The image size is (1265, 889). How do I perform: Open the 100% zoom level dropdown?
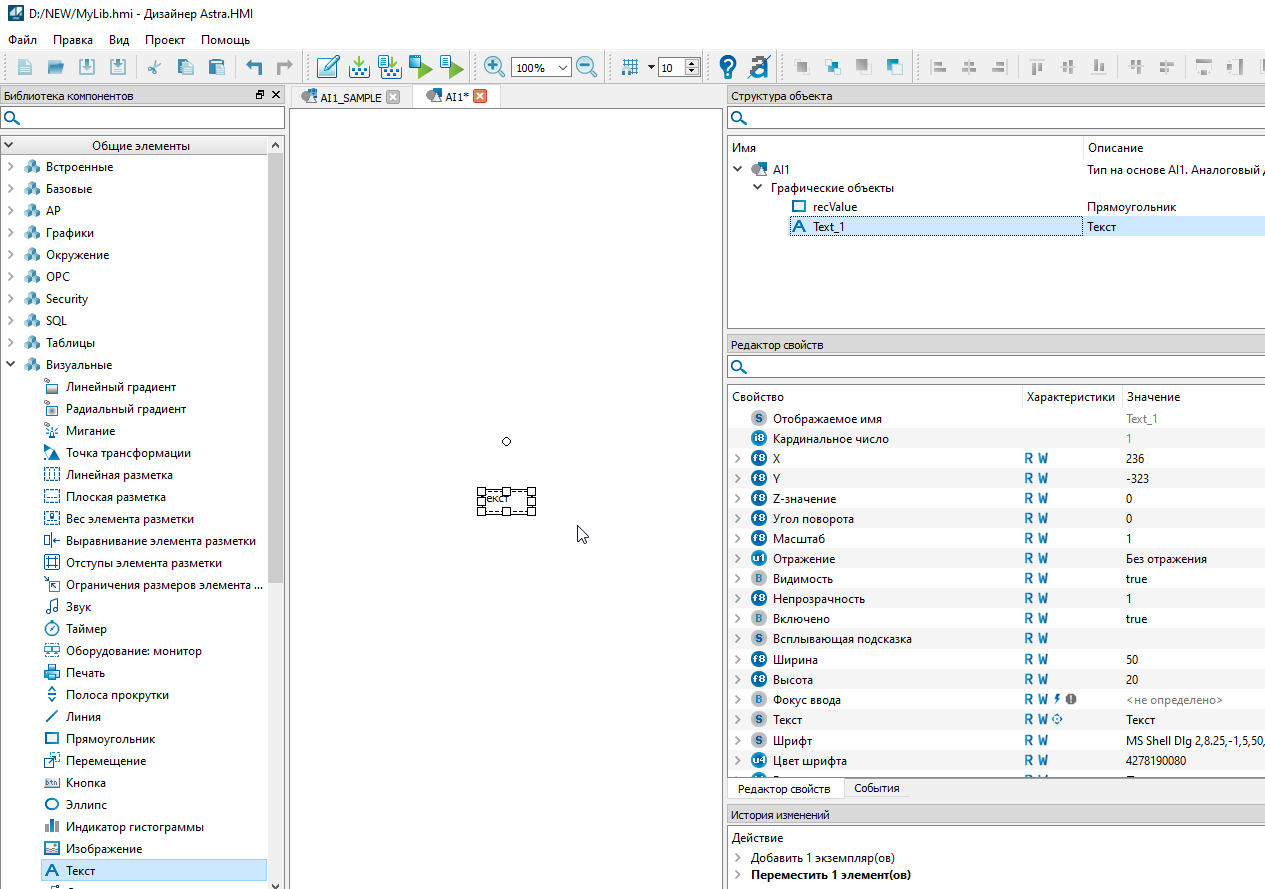pyautogui.click(x=562, y=68)
